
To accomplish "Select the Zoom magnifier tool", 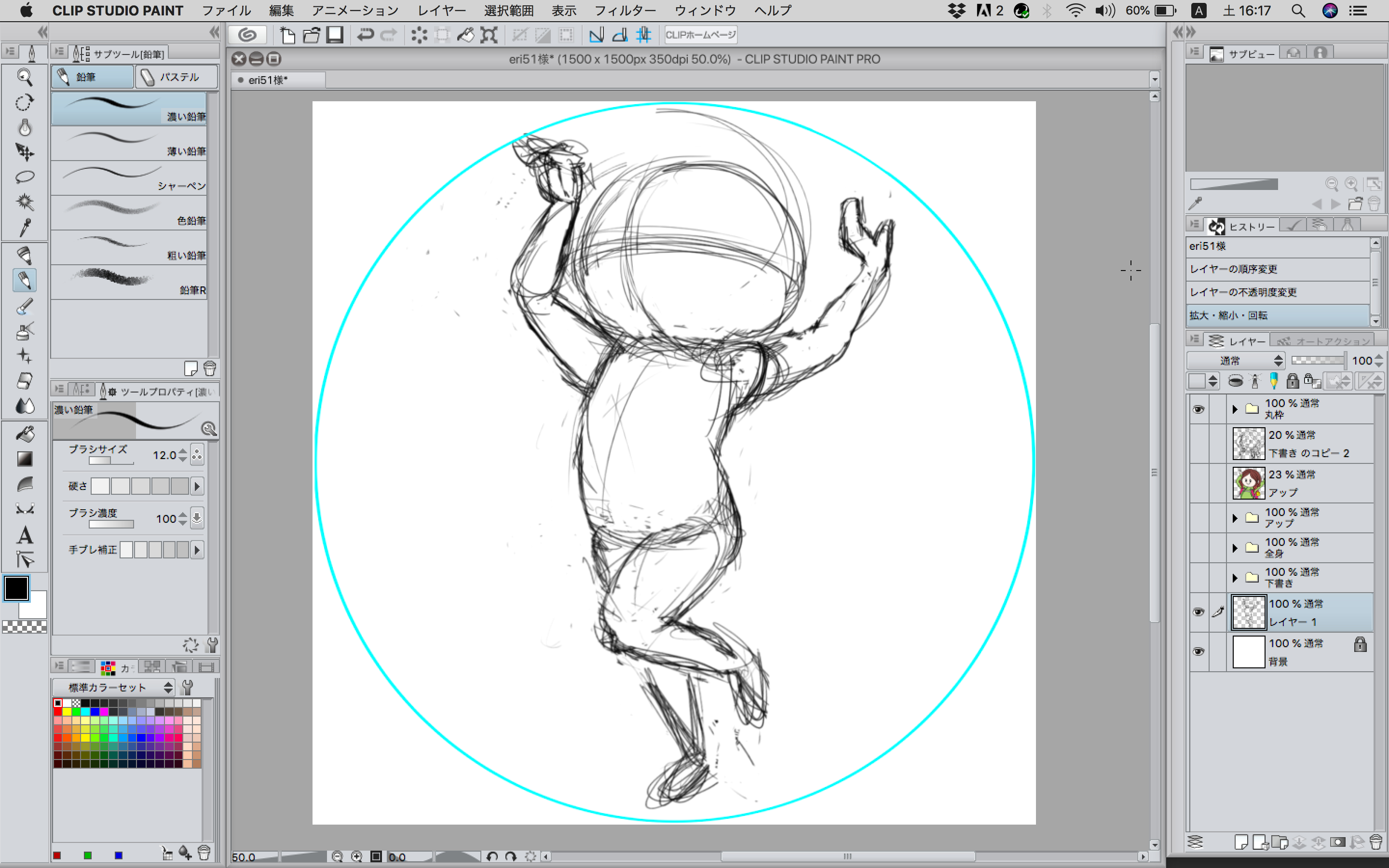I will coord(24,77).
